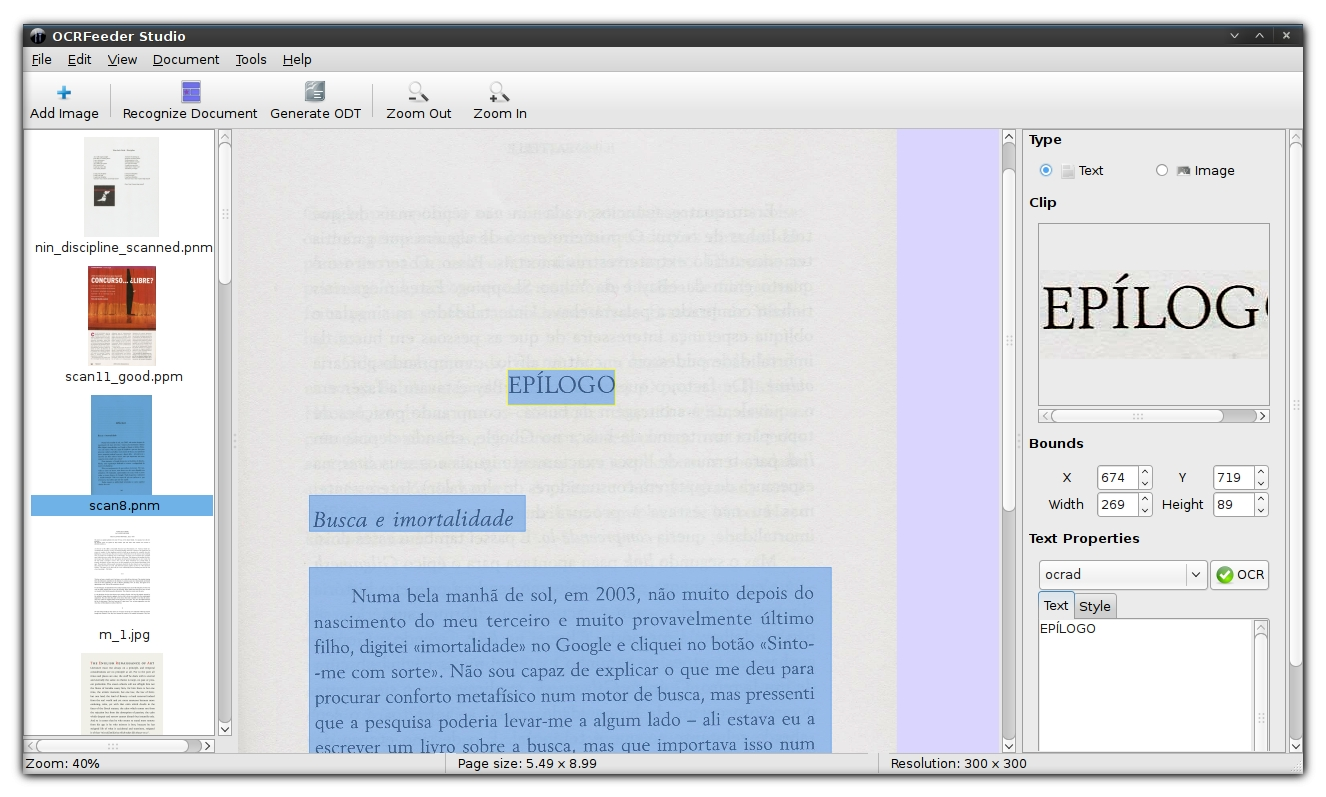
Task: Run Recognize Document from the toolbar
Action: 190,93
